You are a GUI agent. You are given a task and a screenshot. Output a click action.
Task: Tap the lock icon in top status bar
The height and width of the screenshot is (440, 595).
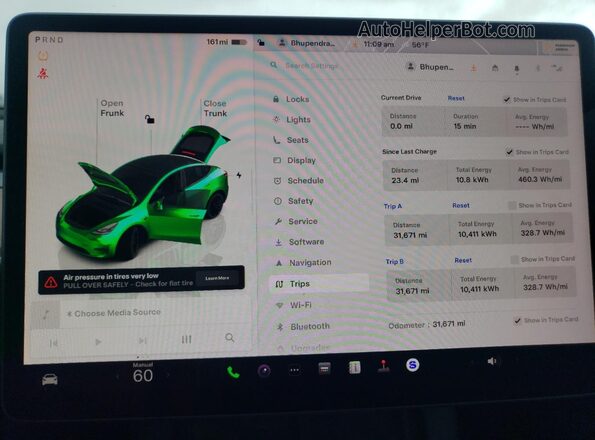[261, 42]
